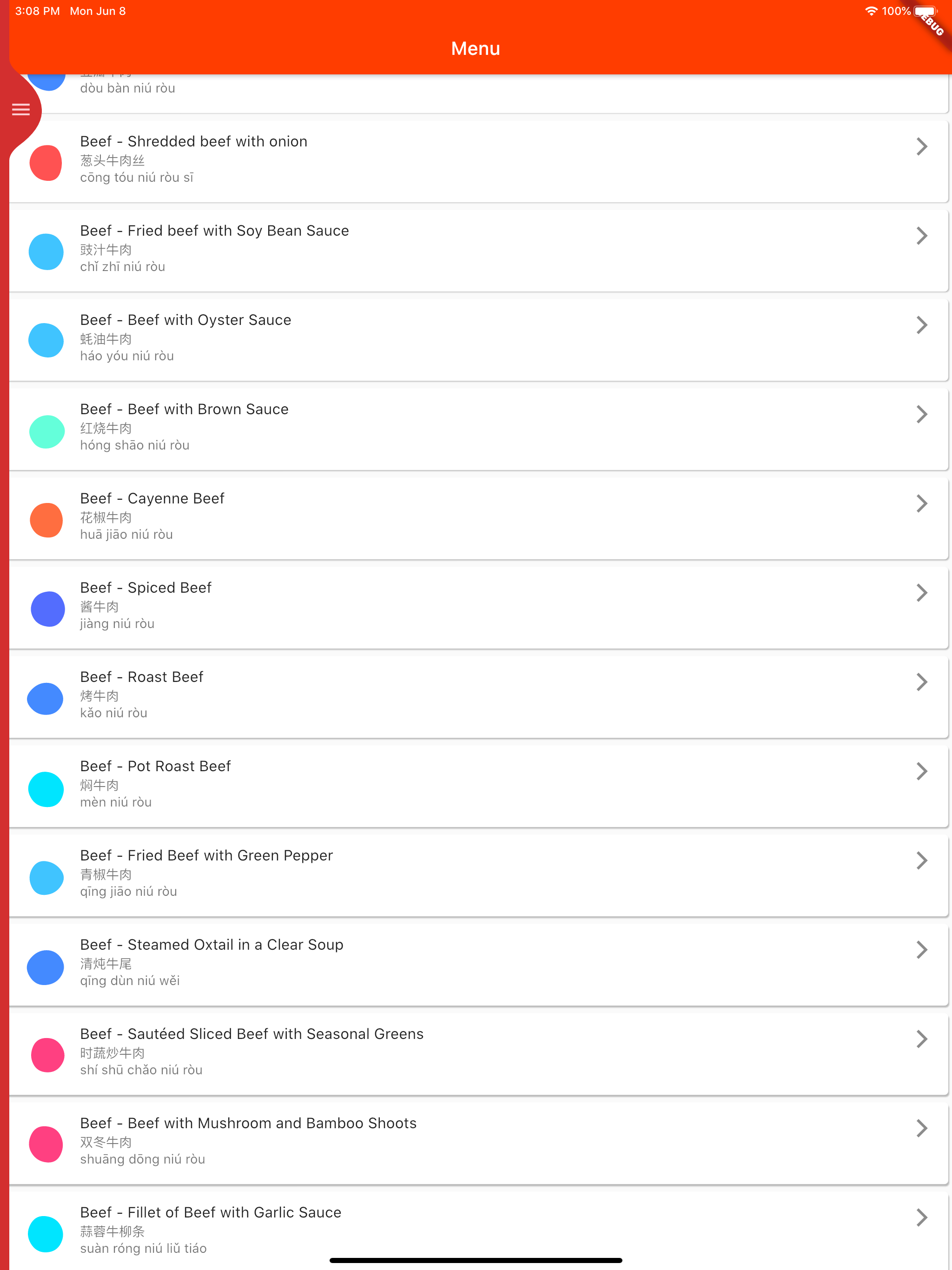Tap the mint green blob for Beef with Brown Sauce
Image resolution: width=952 pixels, height=1270 pixels.
click(x=46, y=431)
